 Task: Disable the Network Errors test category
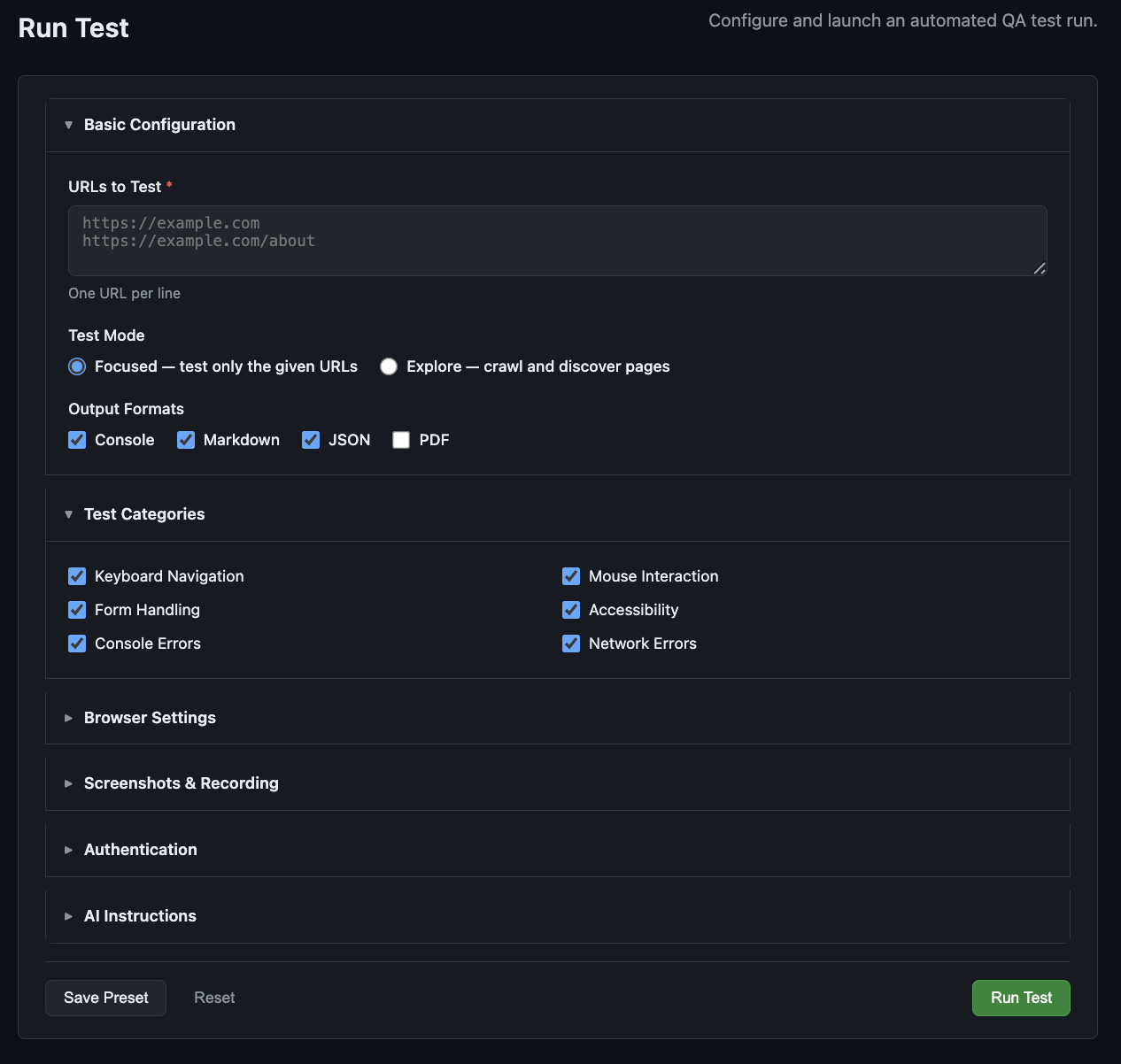tap(570, 644)
